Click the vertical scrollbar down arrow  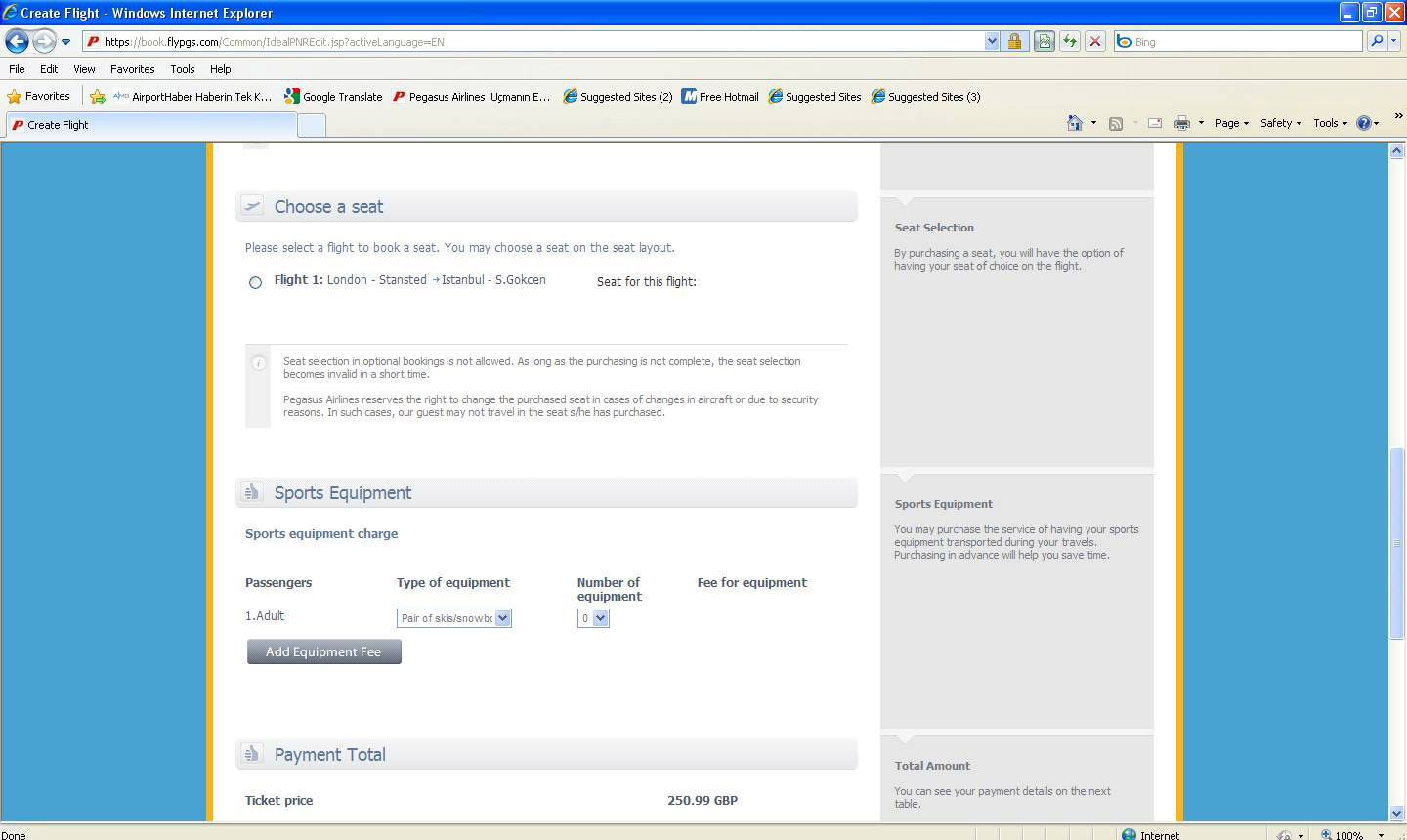(1396, 813)
